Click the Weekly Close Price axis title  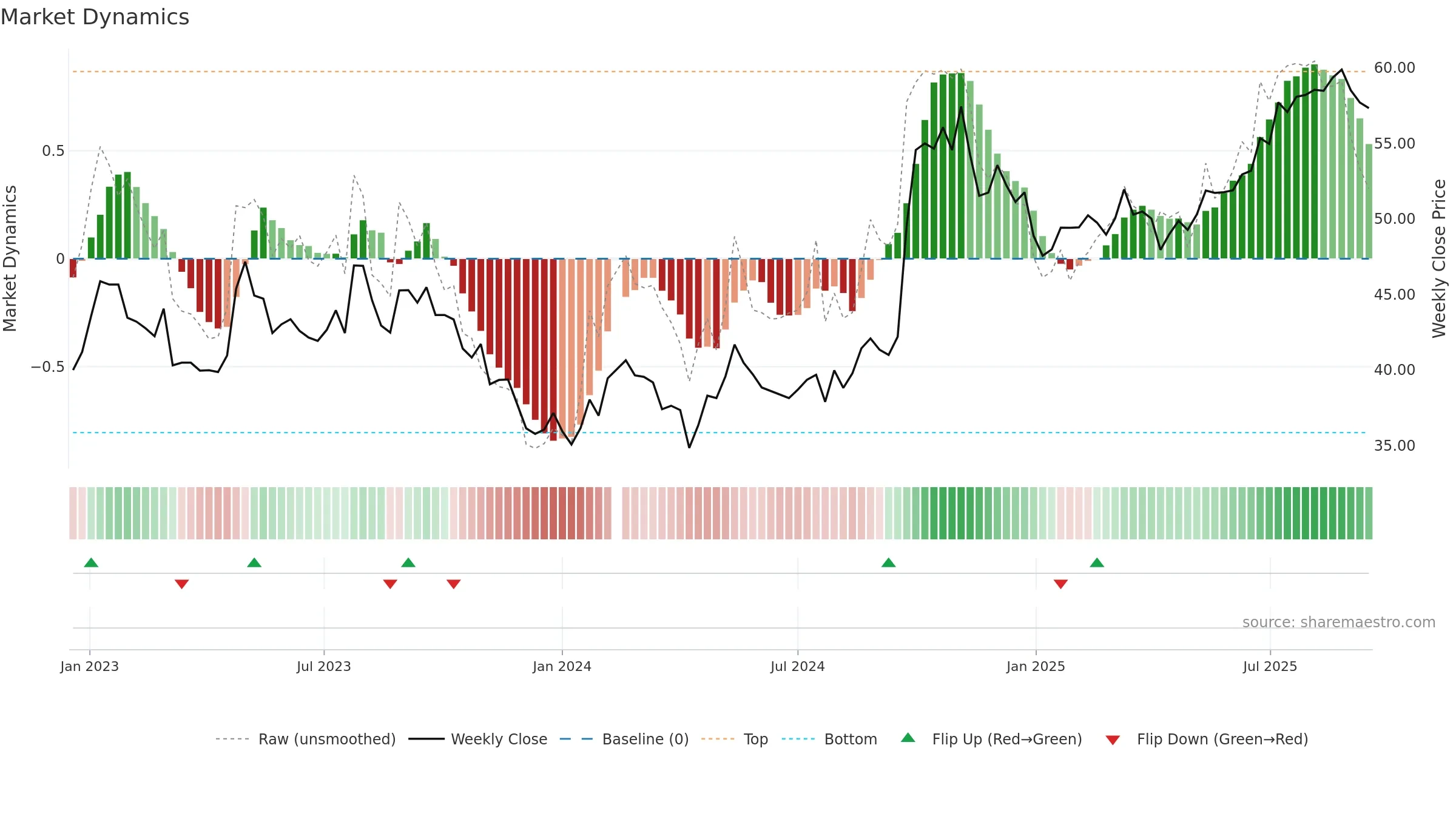tap(1439, 258)
